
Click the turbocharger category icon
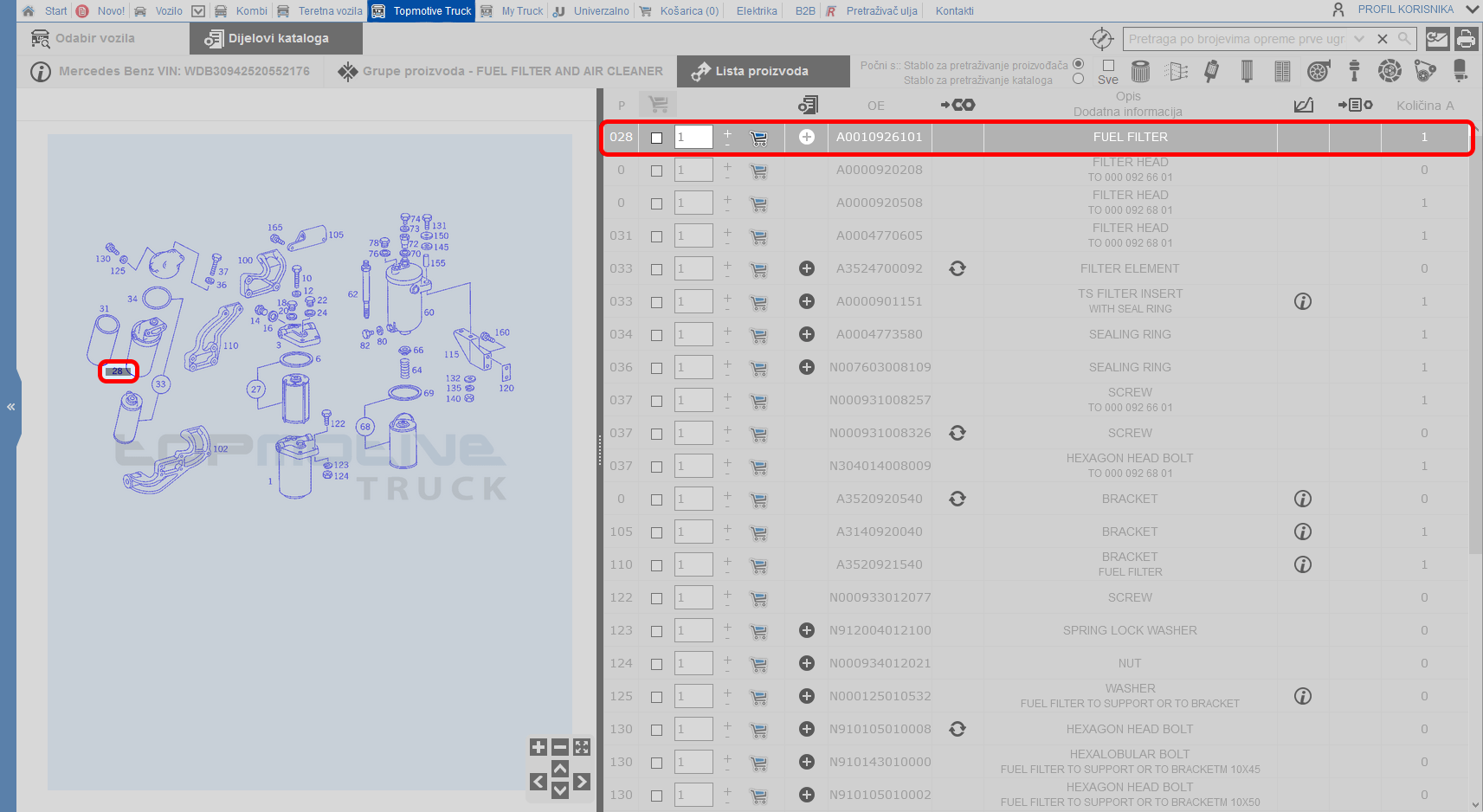[x=1319, y=71]
